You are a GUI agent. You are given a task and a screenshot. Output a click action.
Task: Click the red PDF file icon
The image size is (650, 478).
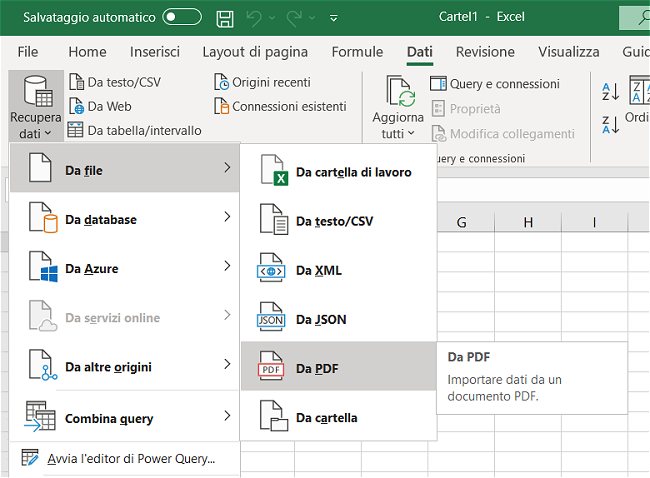[x=271, y=366]
